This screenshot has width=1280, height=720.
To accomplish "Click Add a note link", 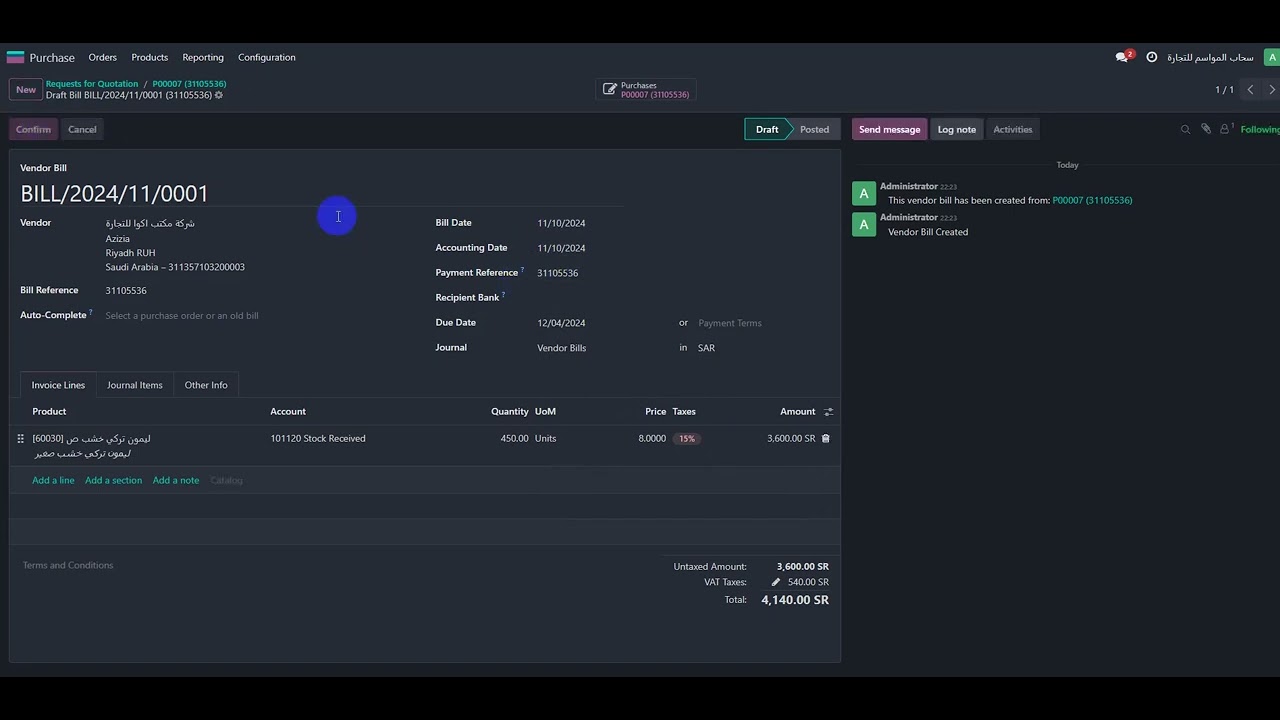I will pos(176,480).
